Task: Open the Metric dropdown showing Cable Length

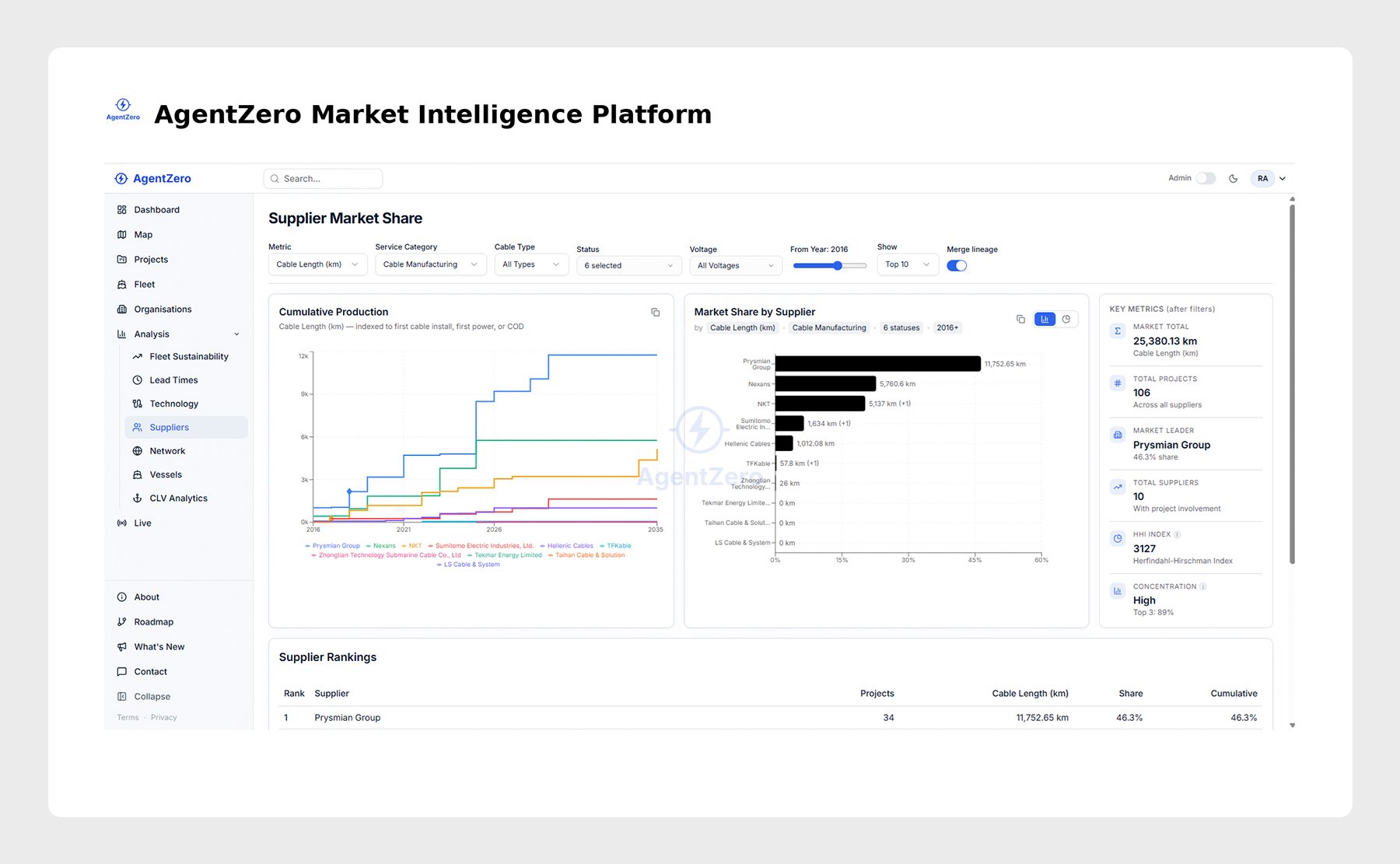Action: coord(317,264)
